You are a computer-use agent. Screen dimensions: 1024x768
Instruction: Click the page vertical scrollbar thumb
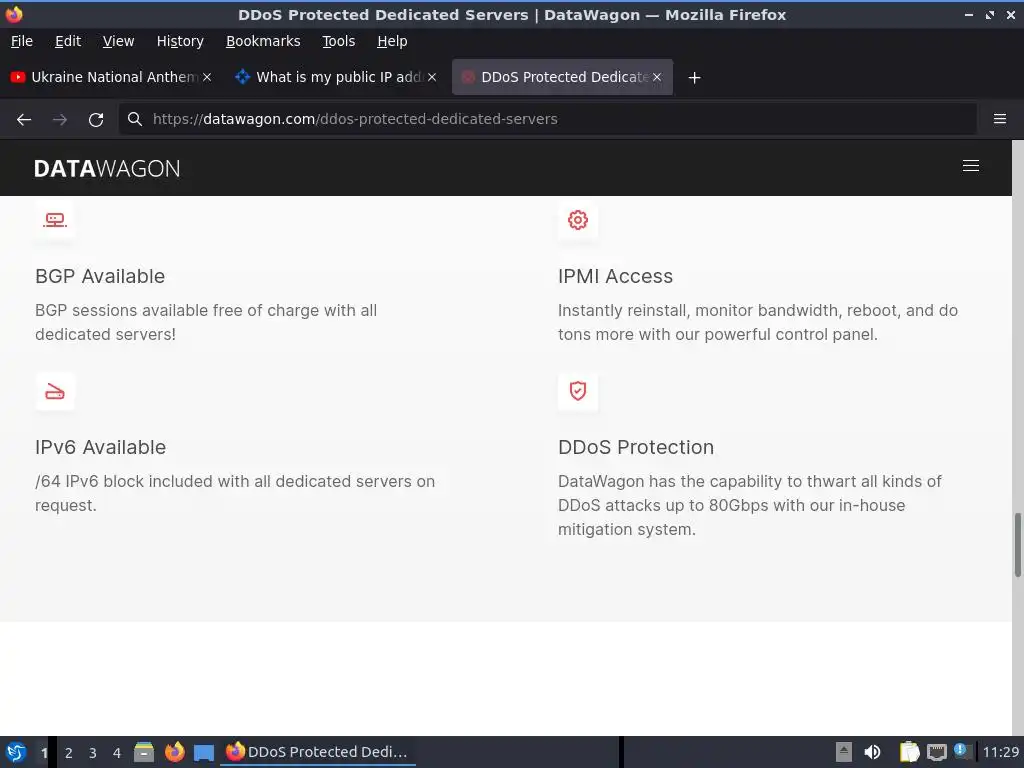[1017, 545]
